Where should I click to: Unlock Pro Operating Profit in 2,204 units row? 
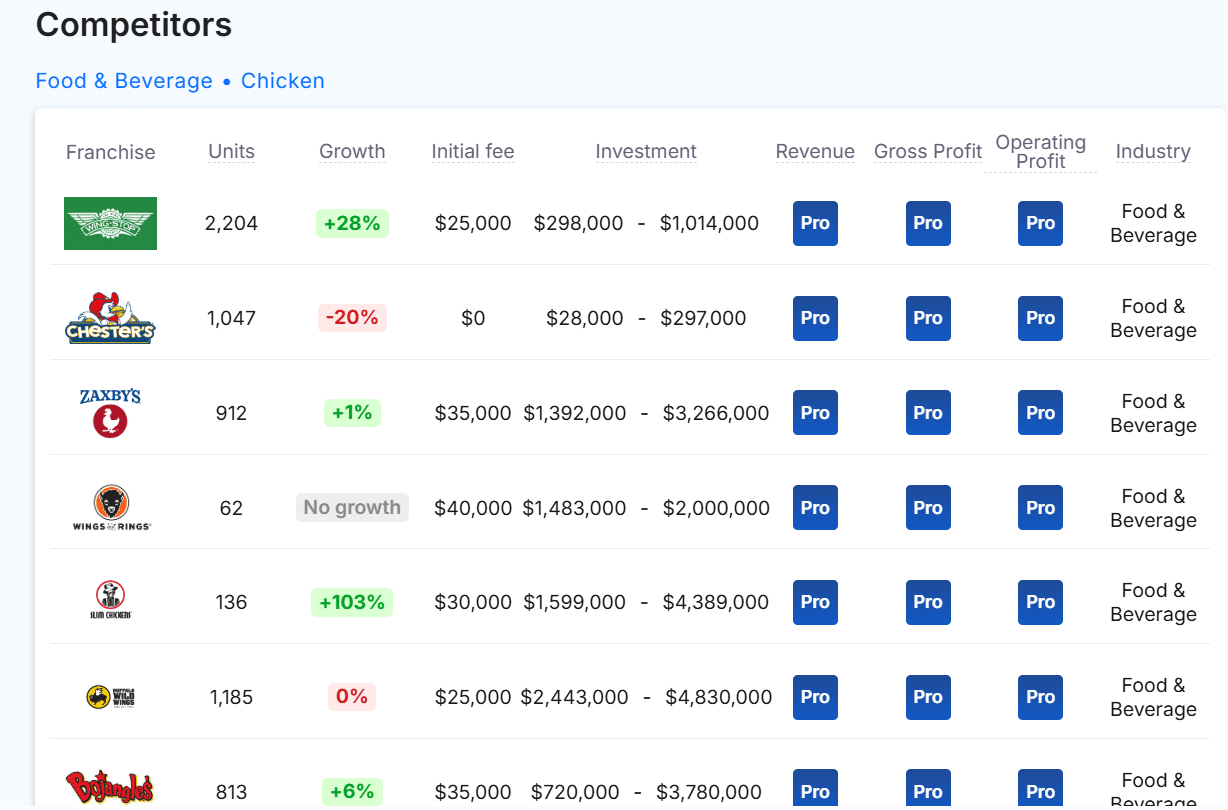pos(1040,223)
